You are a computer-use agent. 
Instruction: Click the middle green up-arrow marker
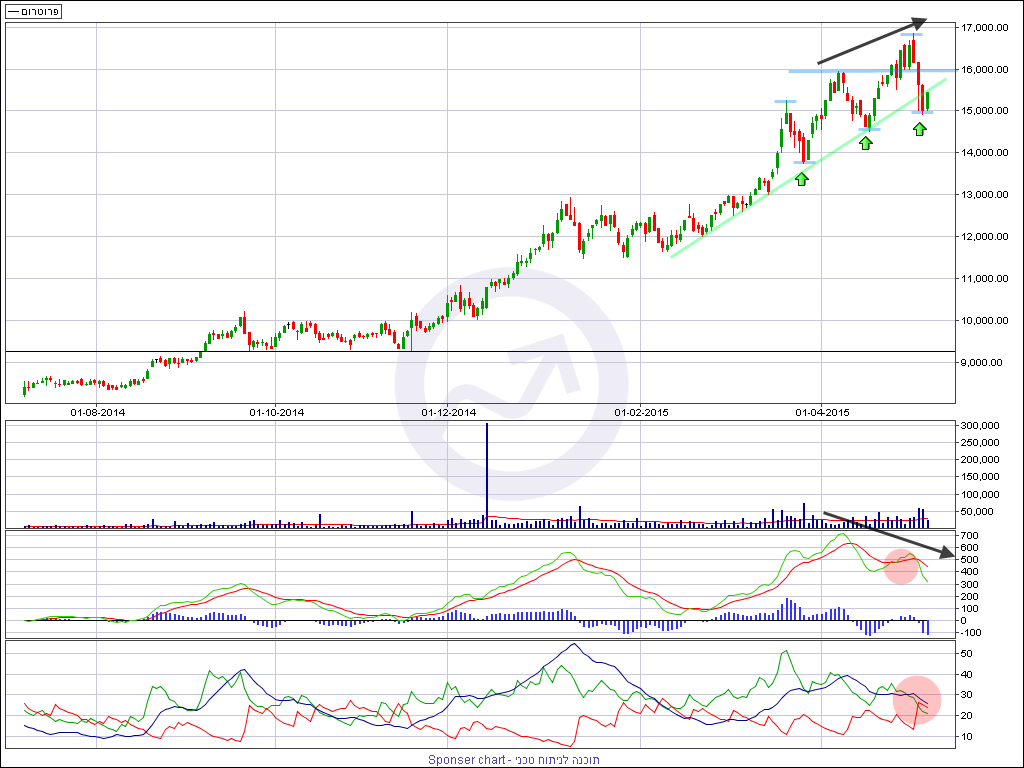click(x=866, y=143)
